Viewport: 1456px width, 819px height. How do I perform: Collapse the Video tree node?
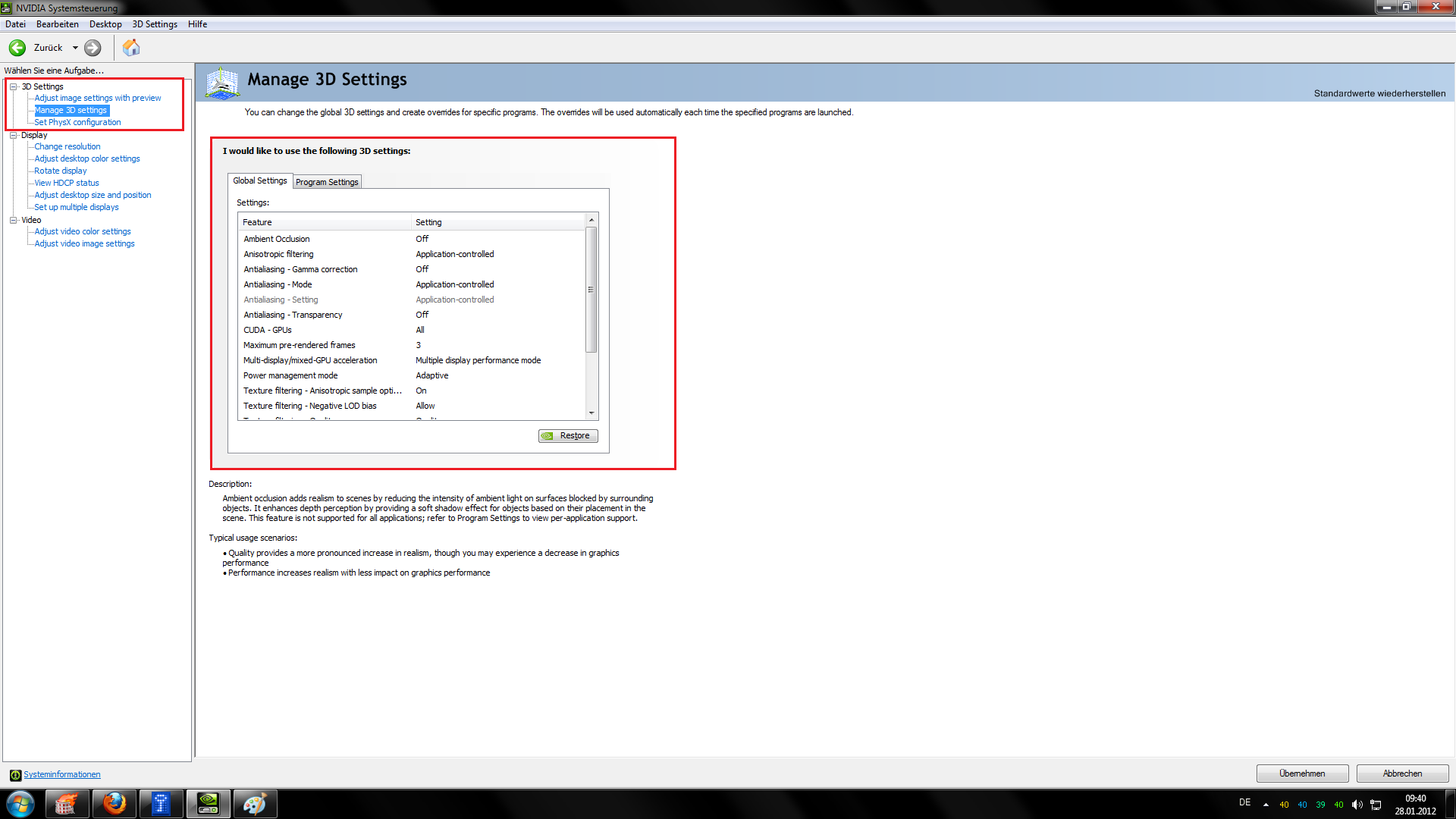coord(13,220)
